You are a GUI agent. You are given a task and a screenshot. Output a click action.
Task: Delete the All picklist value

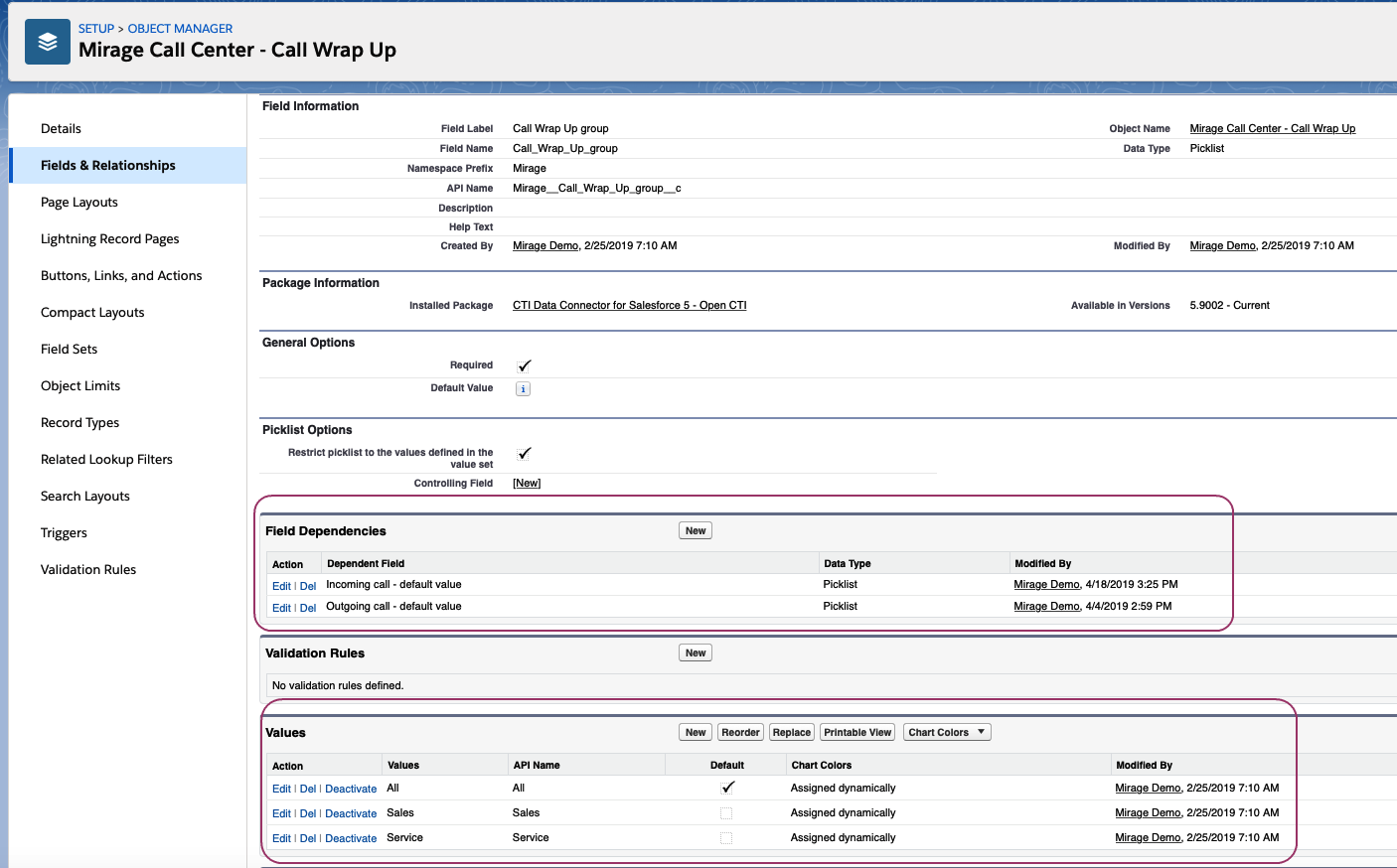point(308,790)
